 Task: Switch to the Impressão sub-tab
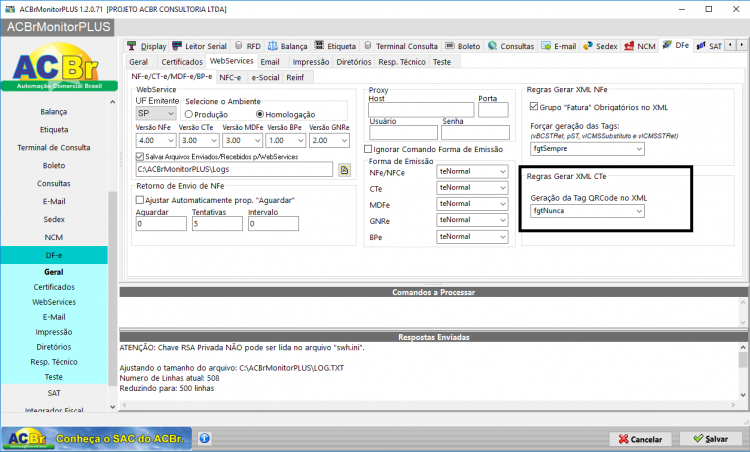(311, 62)
